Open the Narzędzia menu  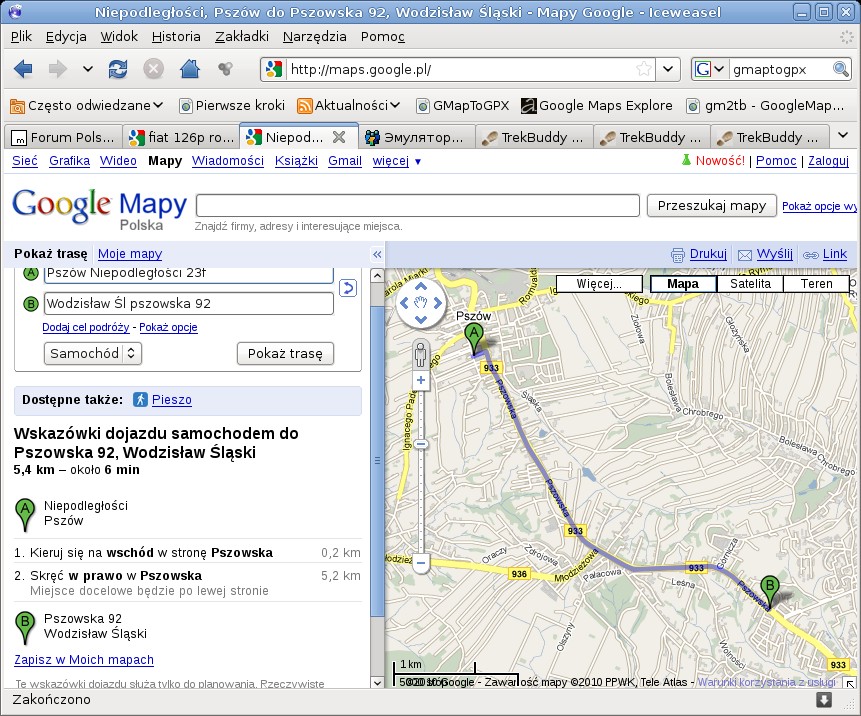tap(315, 37)
